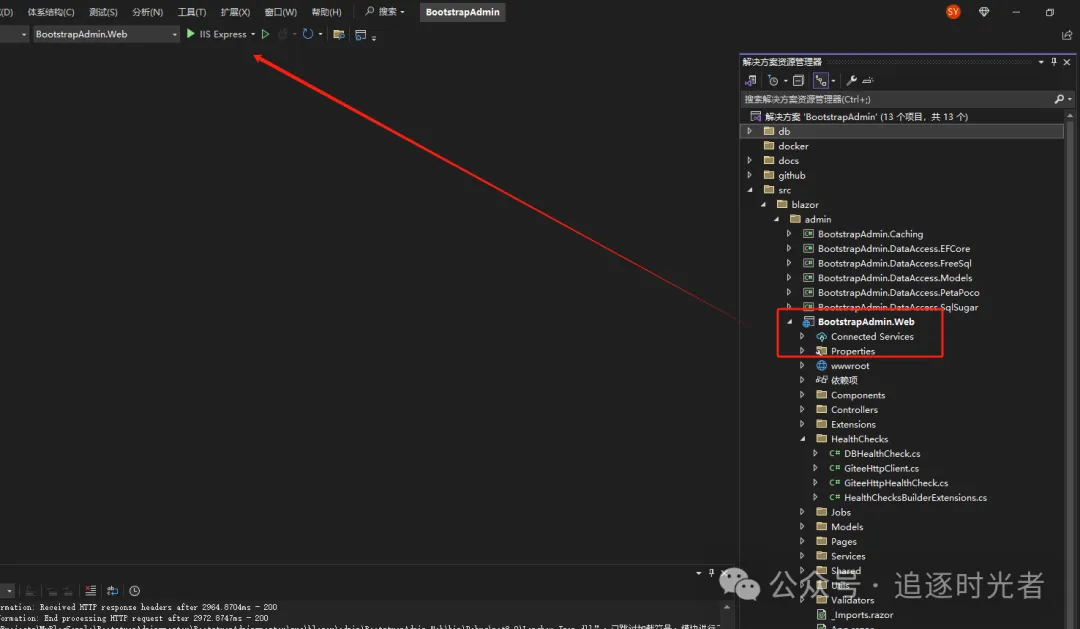Collapse the admin folder
The image size is (1080, 629).
(x=776, y=219)
